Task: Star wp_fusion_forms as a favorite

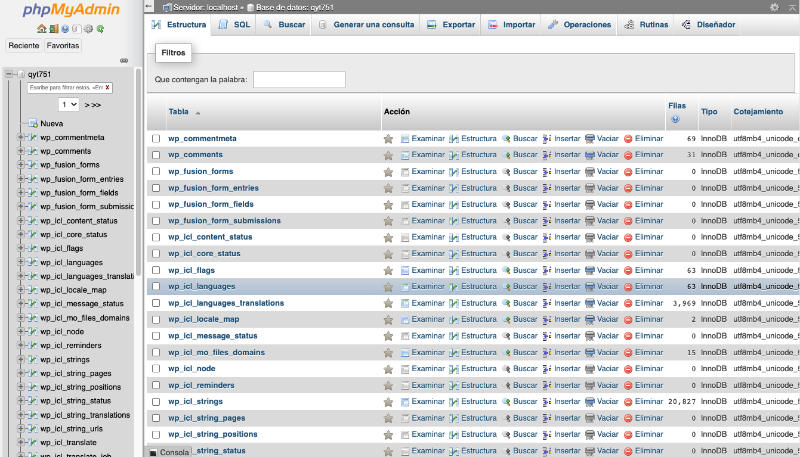Action: (388, 172)
